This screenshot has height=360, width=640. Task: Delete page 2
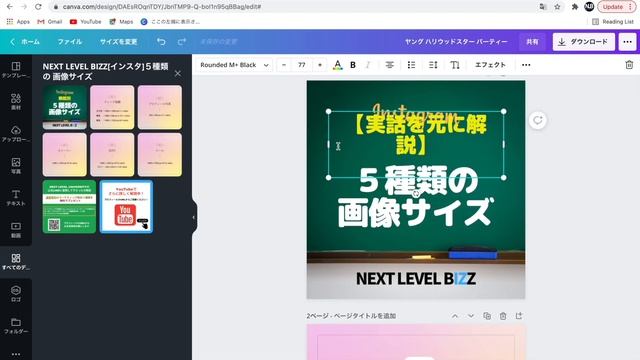[503, 316]
